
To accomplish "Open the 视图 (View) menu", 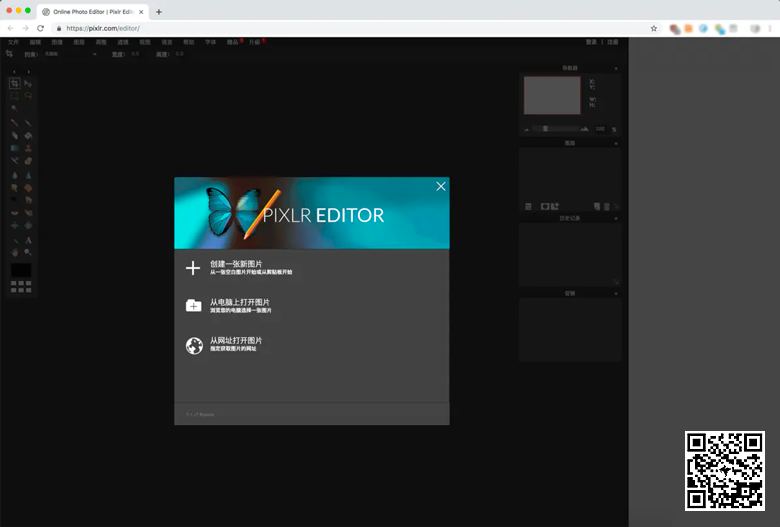I will (x=145, y=42).
